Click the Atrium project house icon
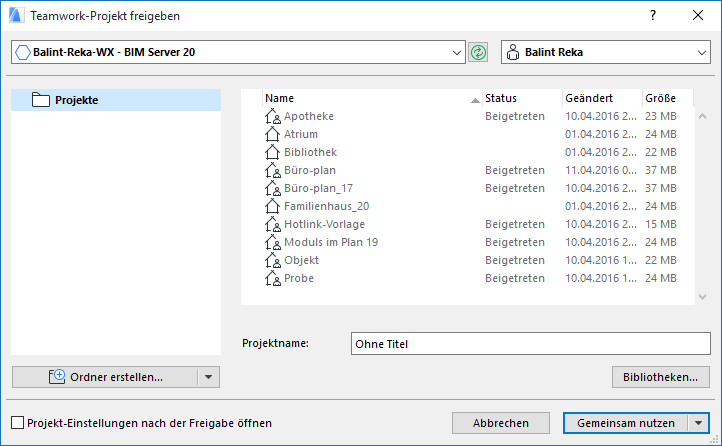 point(272,135)
